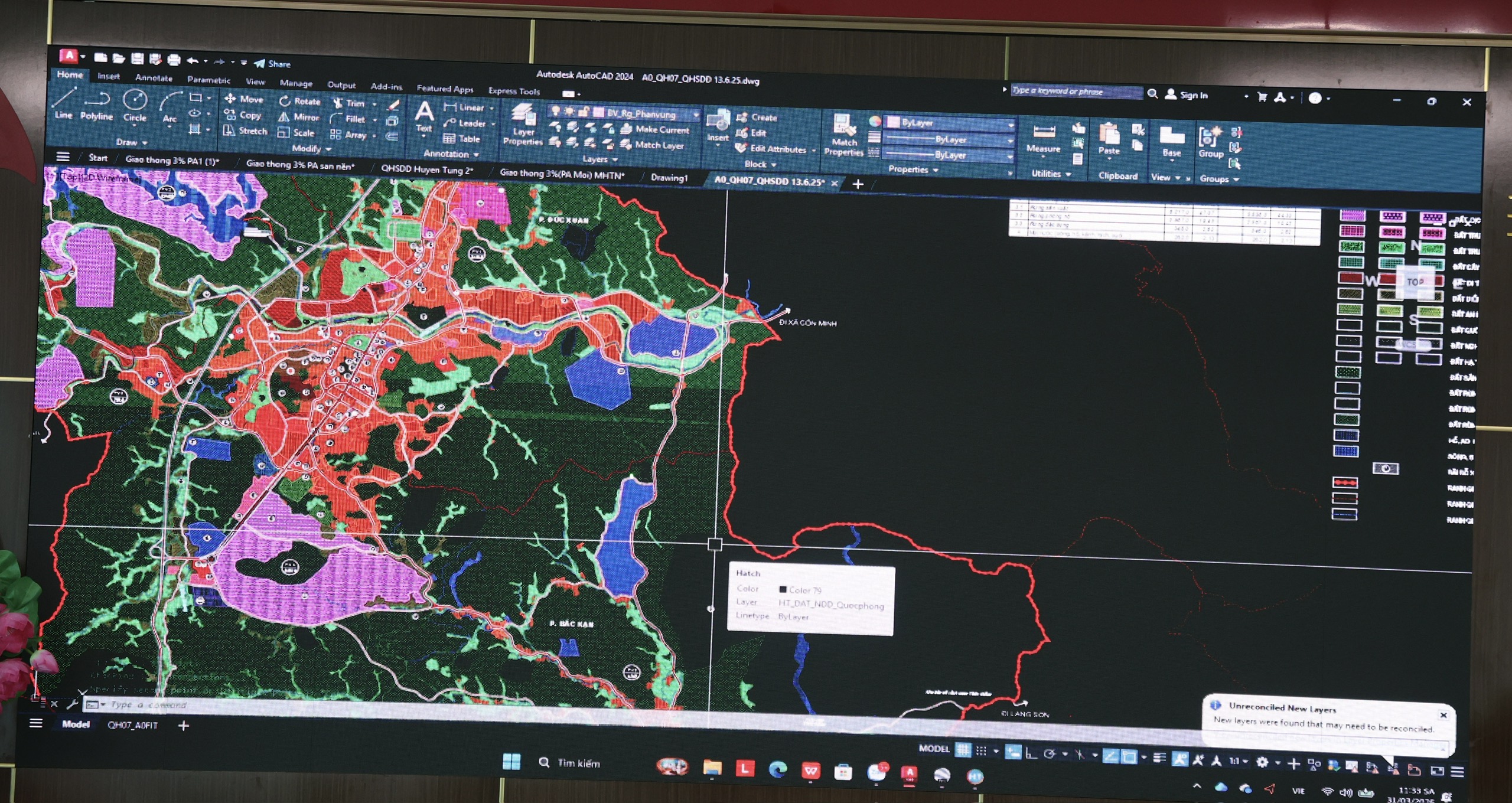
Task: Open the QHSDD Huyen Tung 2 drawing tab
Action: tap(426, 170)
